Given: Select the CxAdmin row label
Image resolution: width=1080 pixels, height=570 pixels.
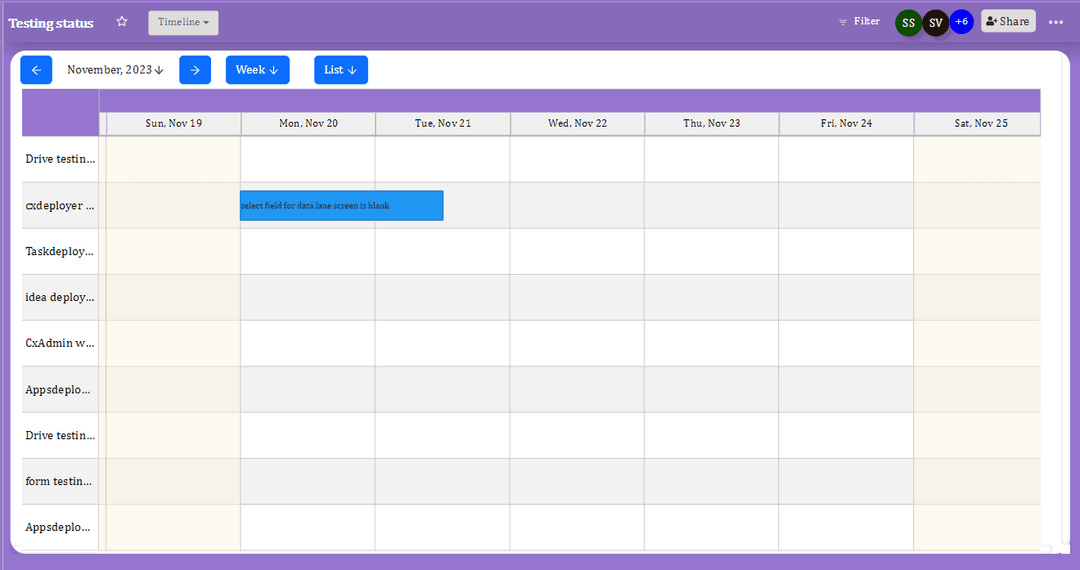Looking at the screenshot, I should (x=60, y=344).
